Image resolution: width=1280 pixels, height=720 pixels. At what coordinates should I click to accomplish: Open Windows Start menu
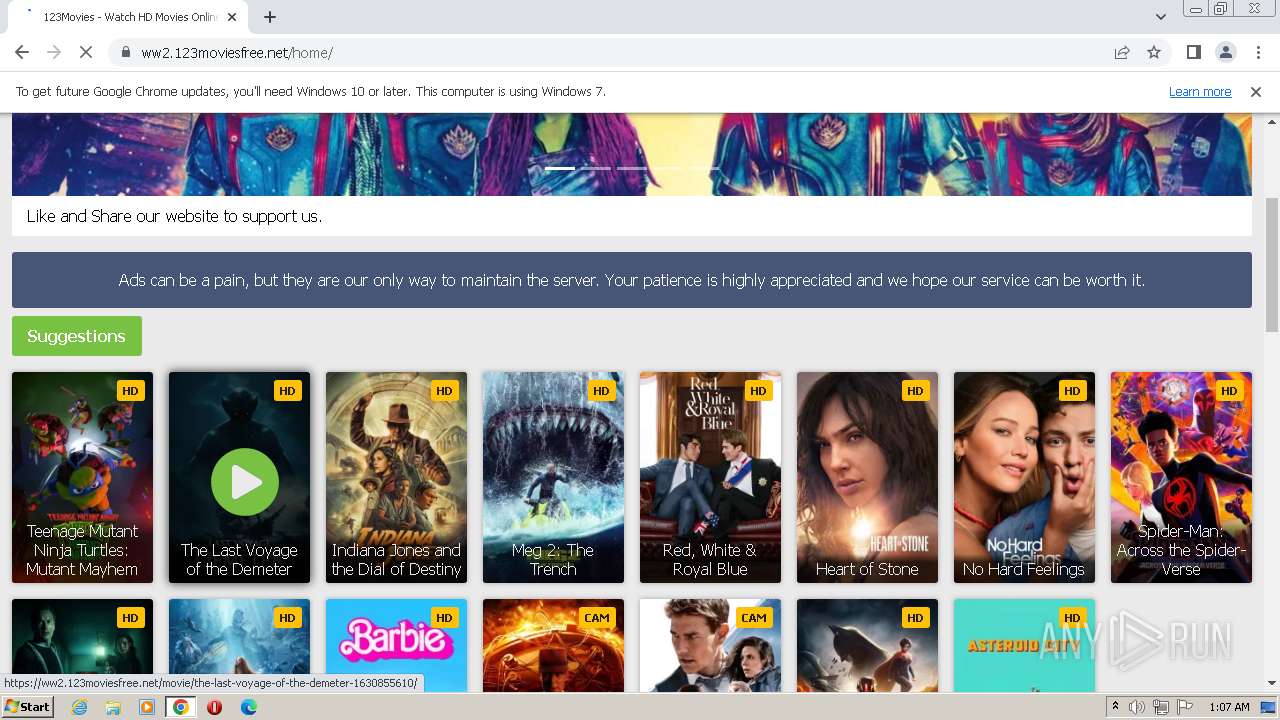pyautogui.click(x=28, y=707)
